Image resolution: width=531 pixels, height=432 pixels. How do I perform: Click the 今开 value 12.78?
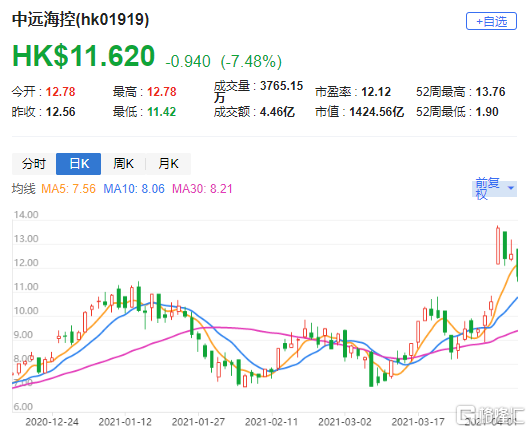point(60,92)
